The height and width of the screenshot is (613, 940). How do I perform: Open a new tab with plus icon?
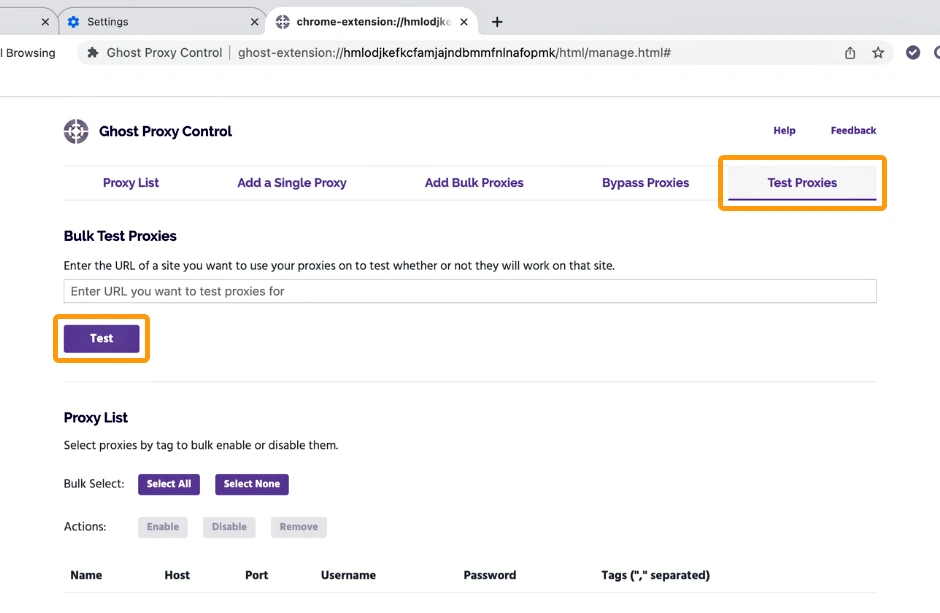(x=497, y=22)
